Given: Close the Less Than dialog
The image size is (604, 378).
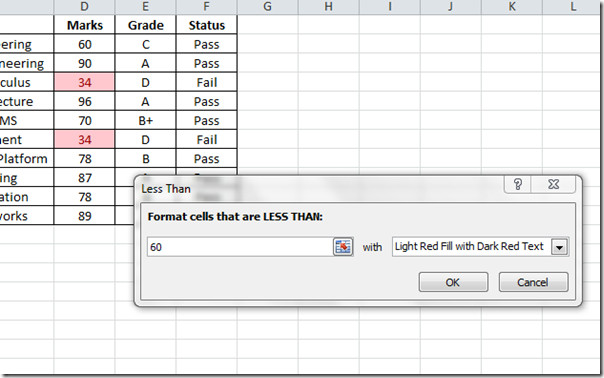Looking at the screenshot, I should 554,185.
